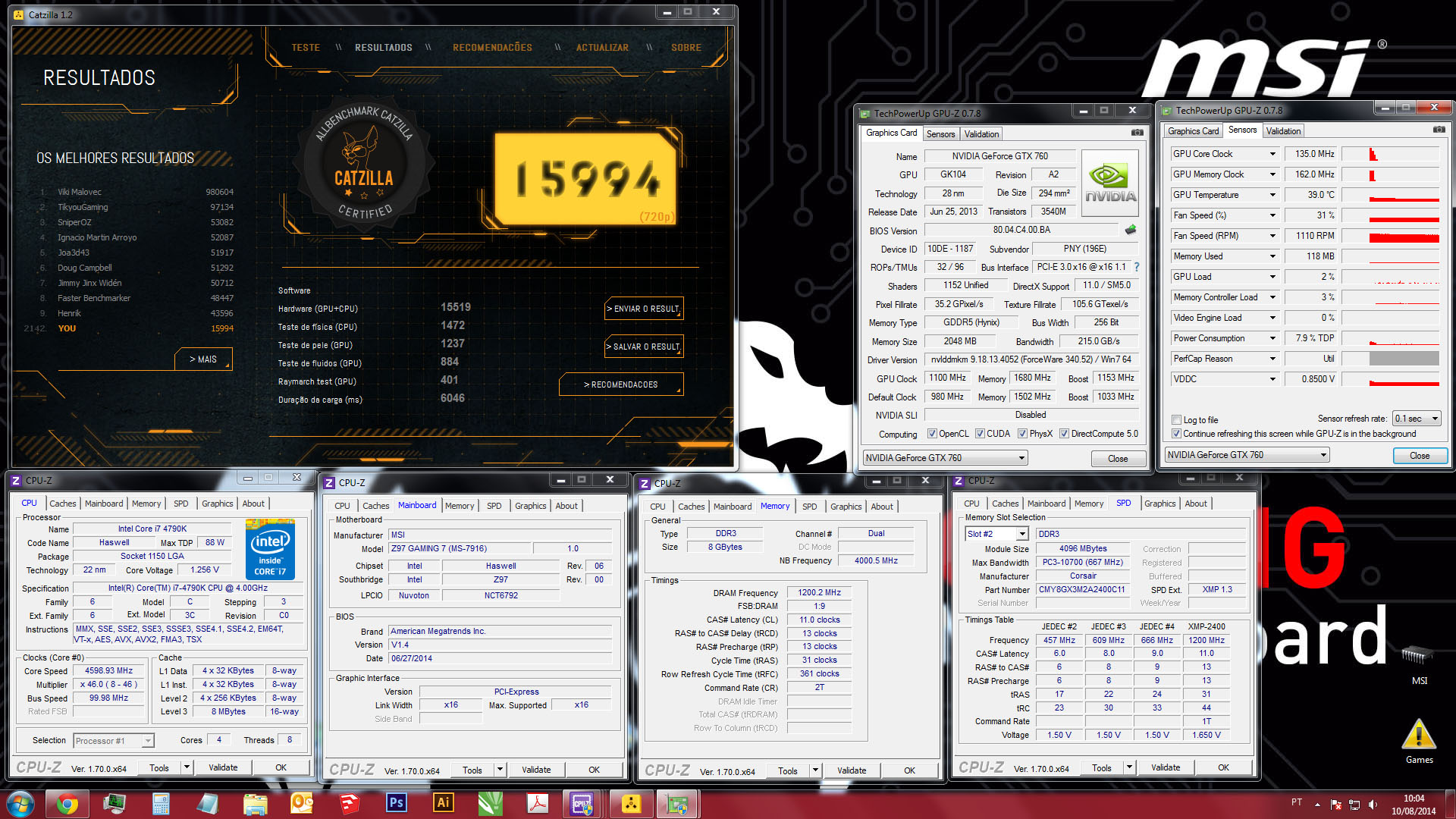Toggle the CUDA checkbox in GPU-Z

point(980,434)
